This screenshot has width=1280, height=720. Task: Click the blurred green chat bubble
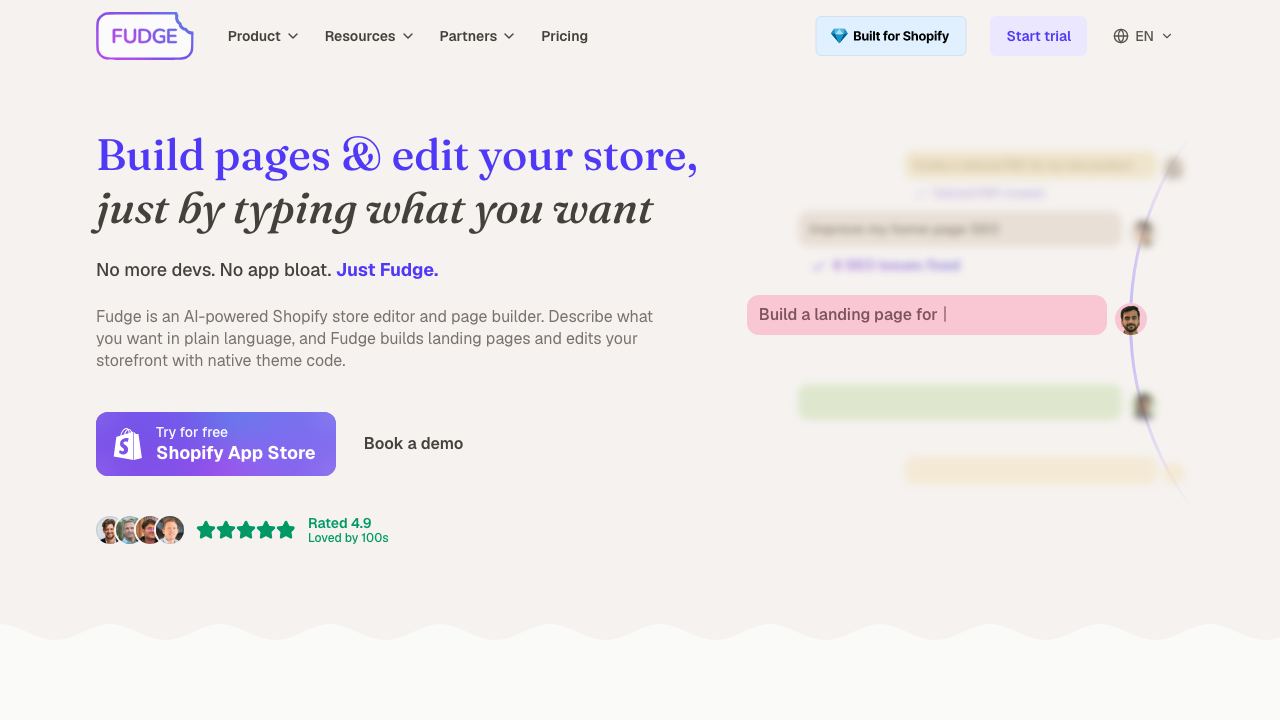(x=960, y=402)
